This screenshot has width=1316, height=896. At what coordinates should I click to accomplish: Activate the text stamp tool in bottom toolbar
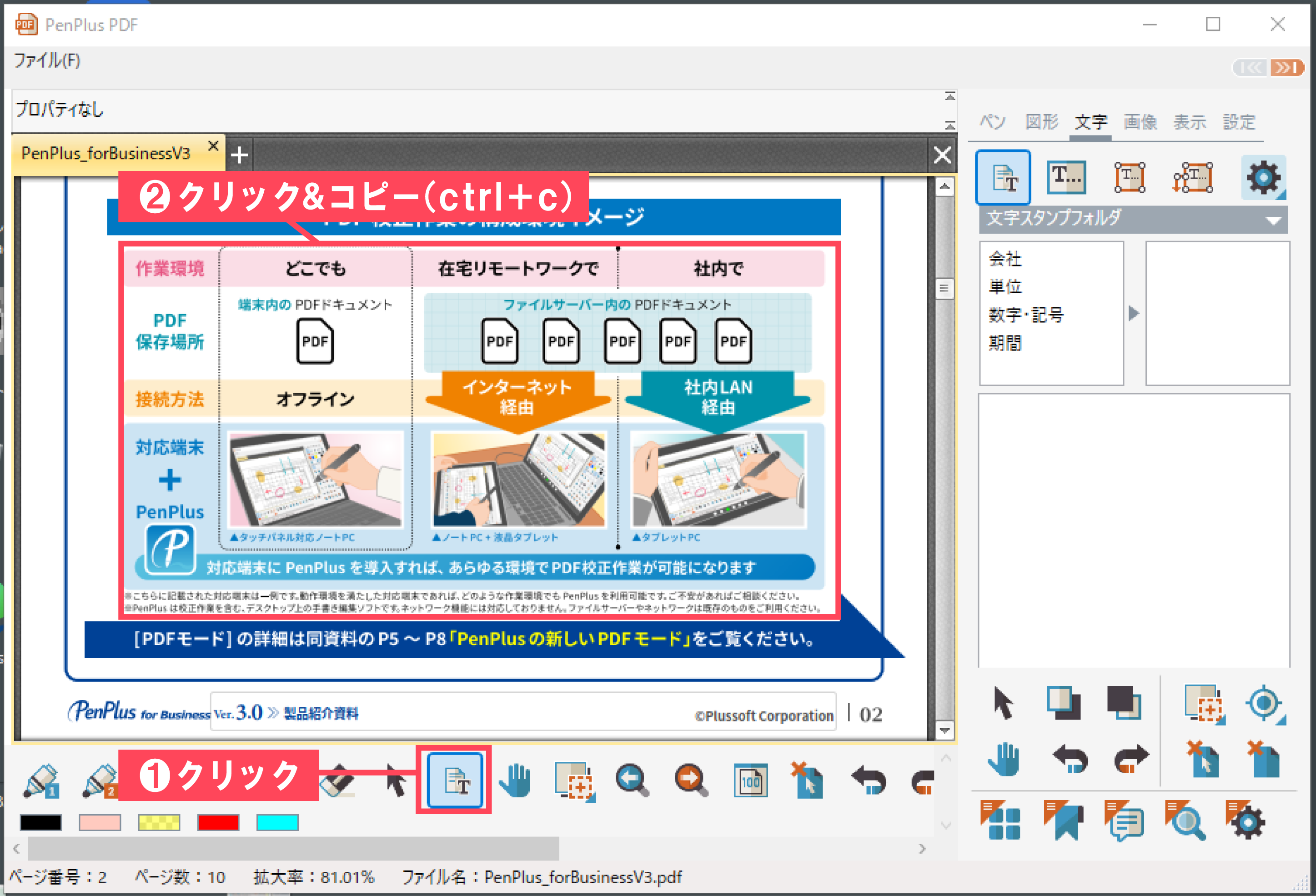click(x=455, y=780)
